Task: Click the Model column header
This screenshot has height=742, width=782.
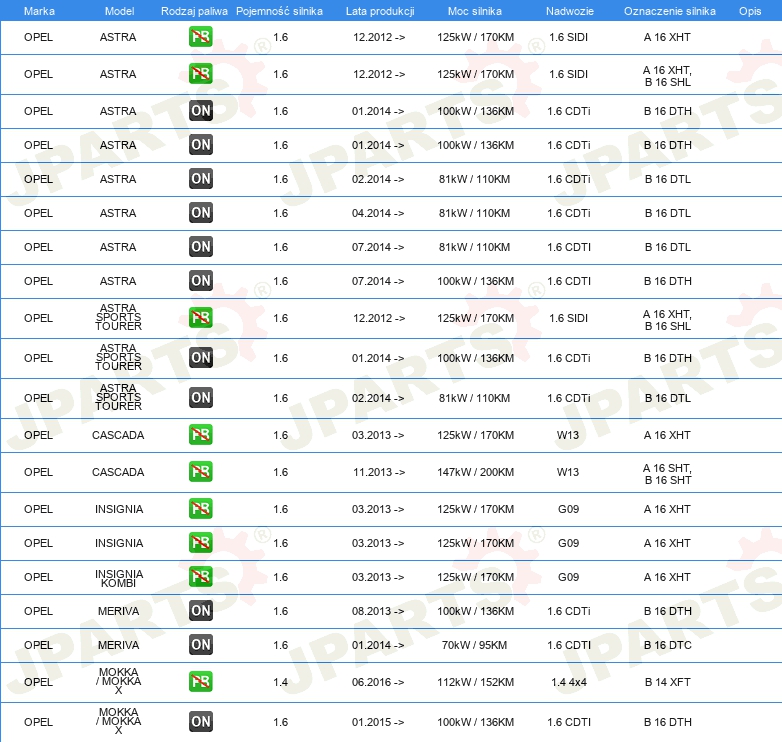Action: click(119, 11)
